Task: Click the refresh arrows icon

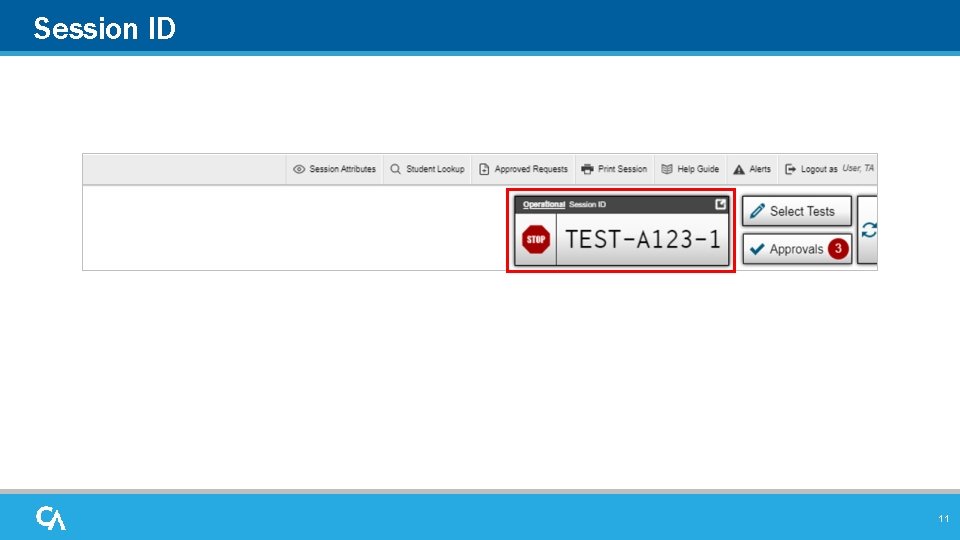Action: [869, 230]
